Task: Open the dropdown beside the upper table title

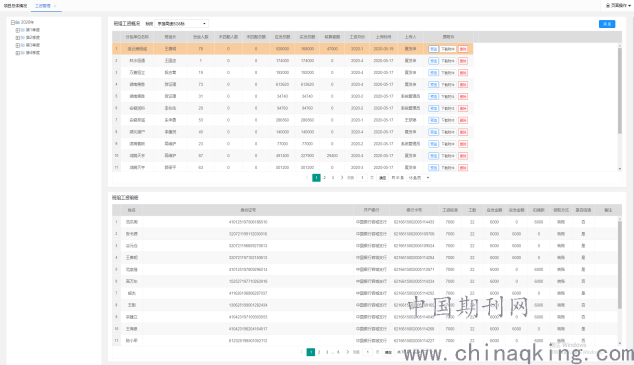Action: click(x=182, y=24)
